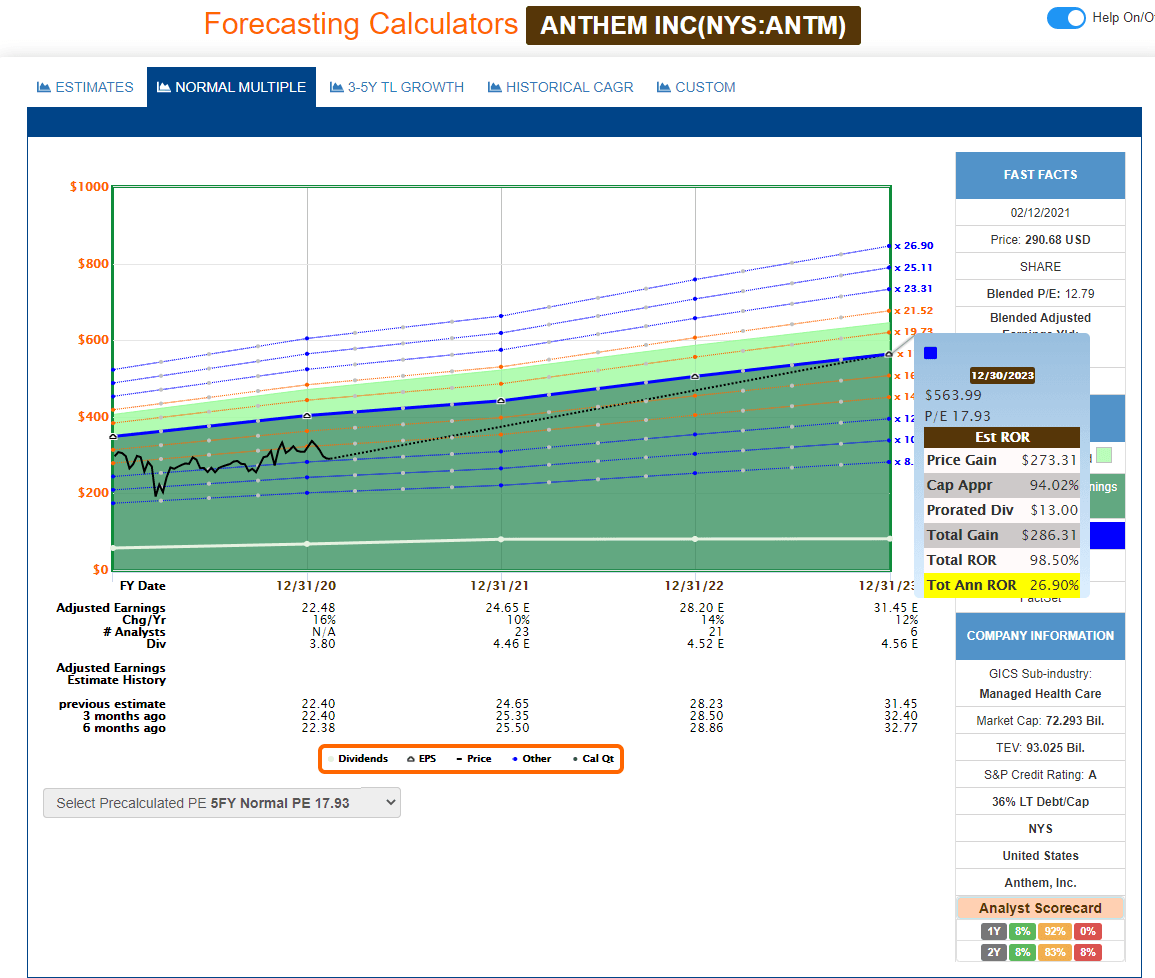Switch to the Normal Multiple tab
This screenshot has width=1155, height=978.
click(x=231, y=88)
